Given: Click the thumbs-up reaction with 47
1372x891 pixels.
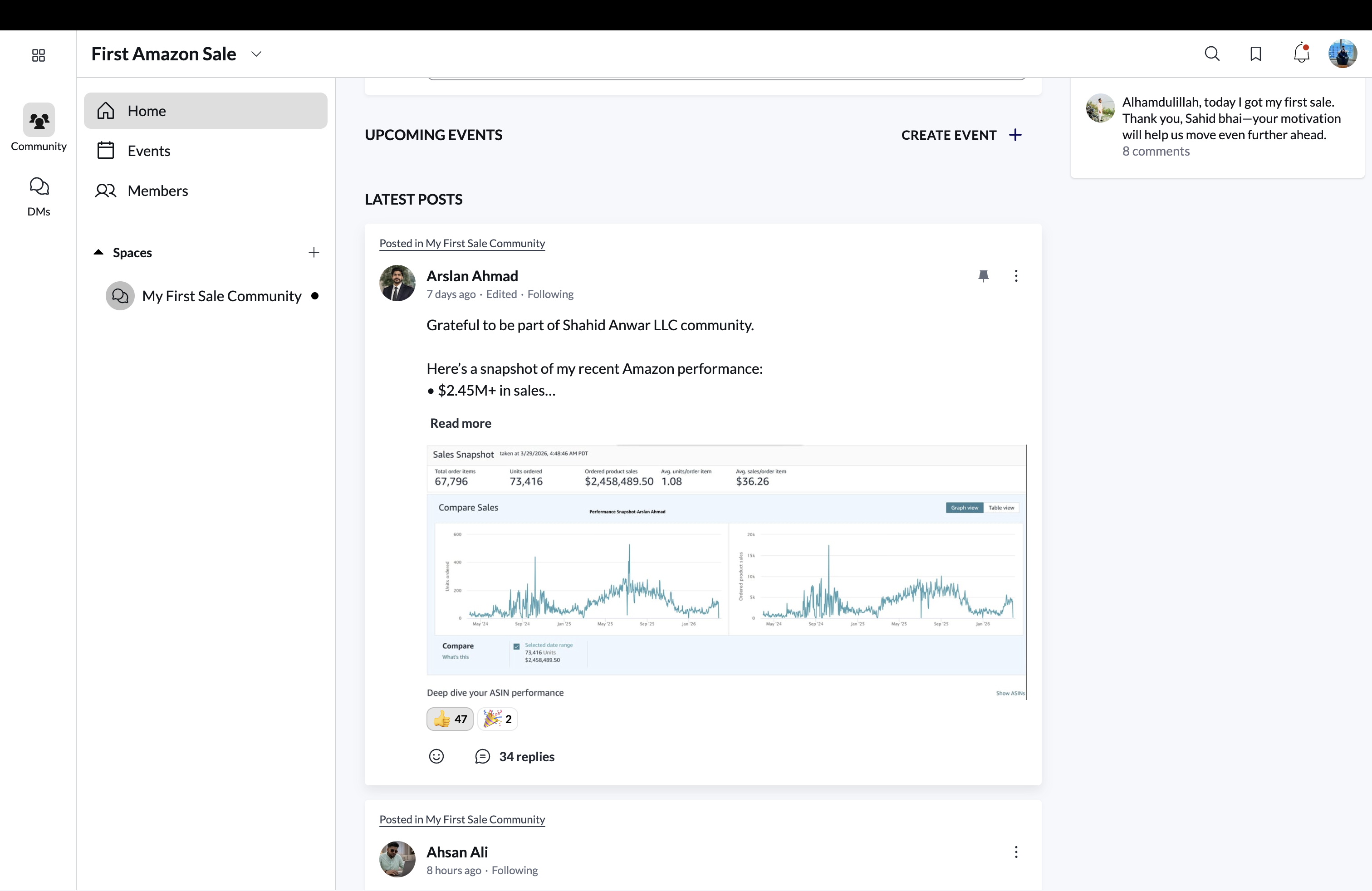Looking at the screenshot, I should (450, 719).
